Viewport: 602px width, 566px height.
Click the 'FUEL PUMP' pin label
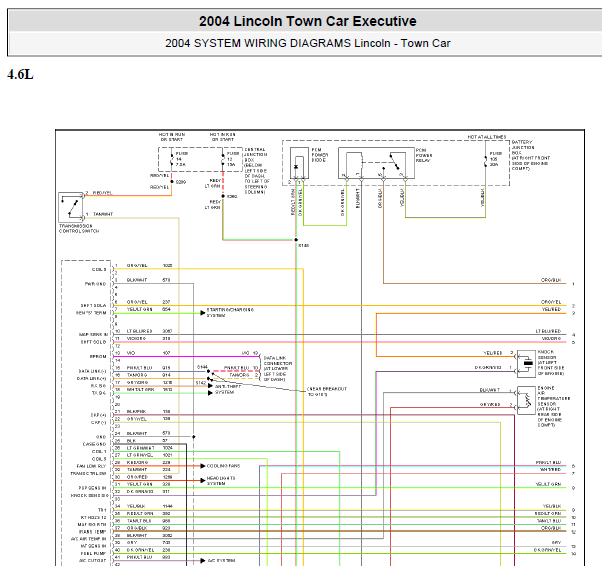click(93, 553)
